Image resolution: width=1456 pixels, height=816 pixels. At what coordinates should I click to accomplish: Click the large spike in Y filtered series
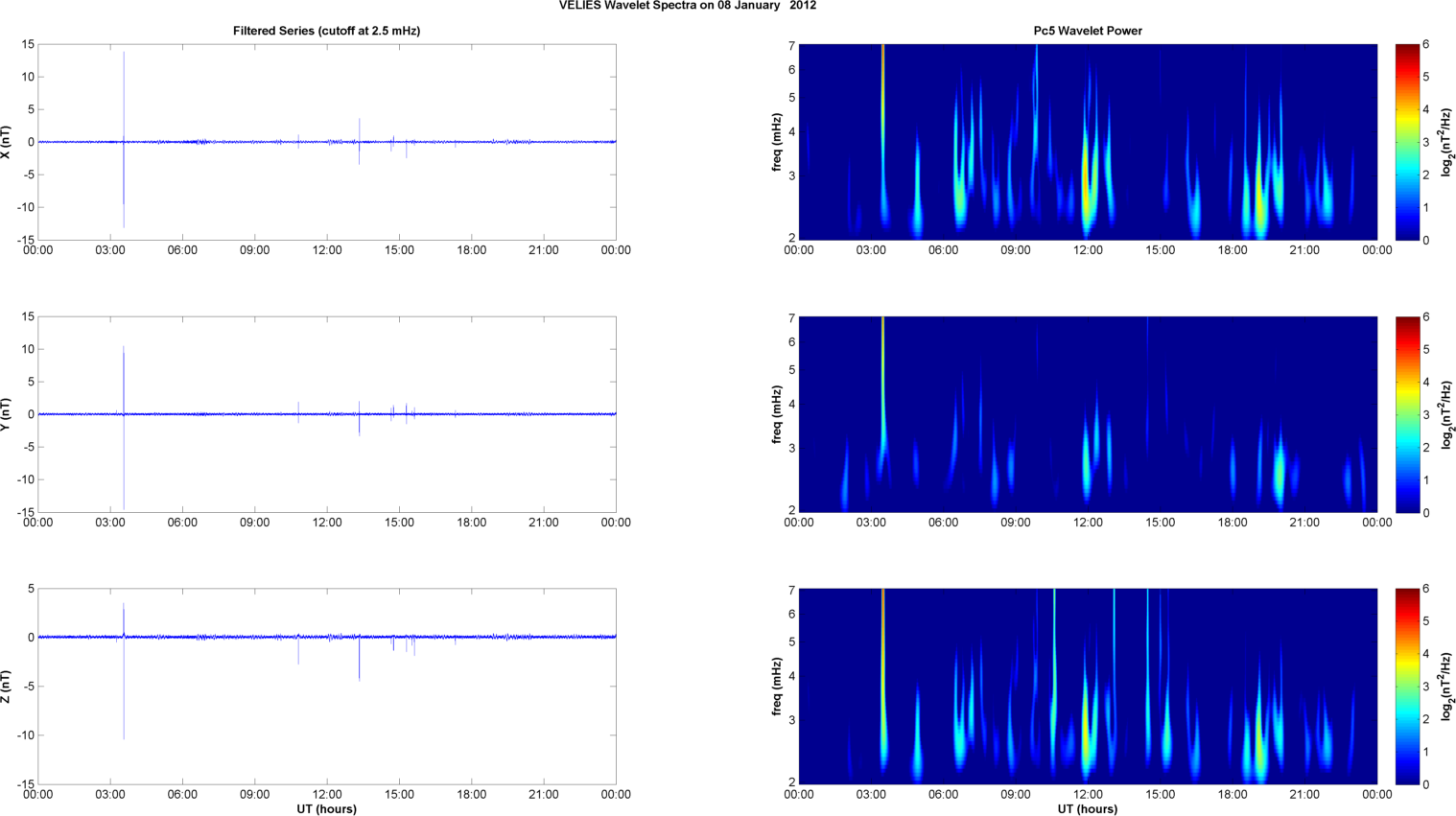tap(124, 428)
